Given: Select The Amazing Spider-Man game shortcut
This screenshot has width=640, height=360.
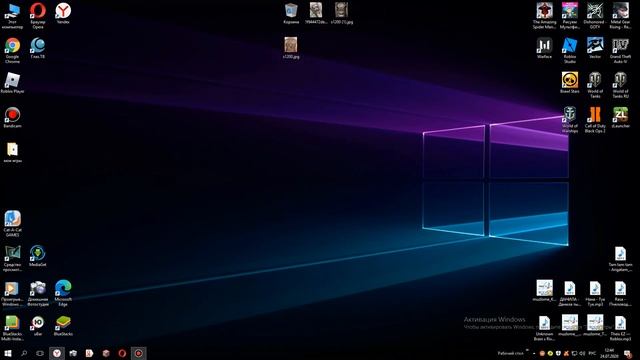Looking at the screenshot, I should click(x=544, y=16).
